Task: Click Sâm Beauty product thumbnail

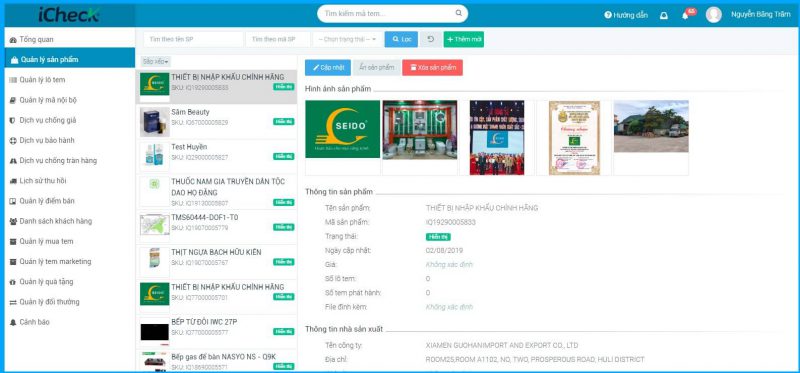Action: [x=155, y=122]
